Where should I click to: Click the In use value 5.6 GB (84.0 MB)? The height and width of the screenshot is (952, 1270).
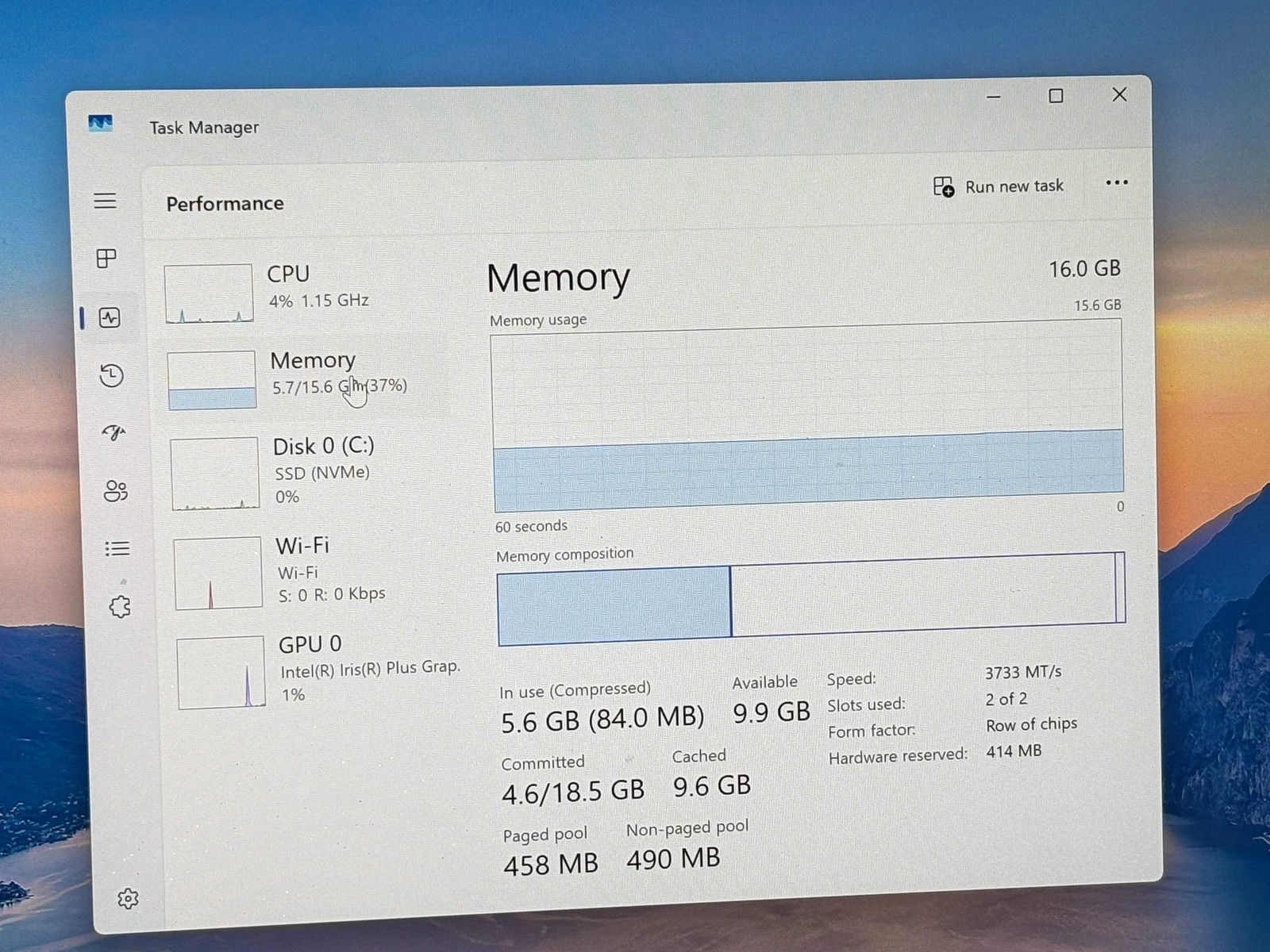(602, 719)
